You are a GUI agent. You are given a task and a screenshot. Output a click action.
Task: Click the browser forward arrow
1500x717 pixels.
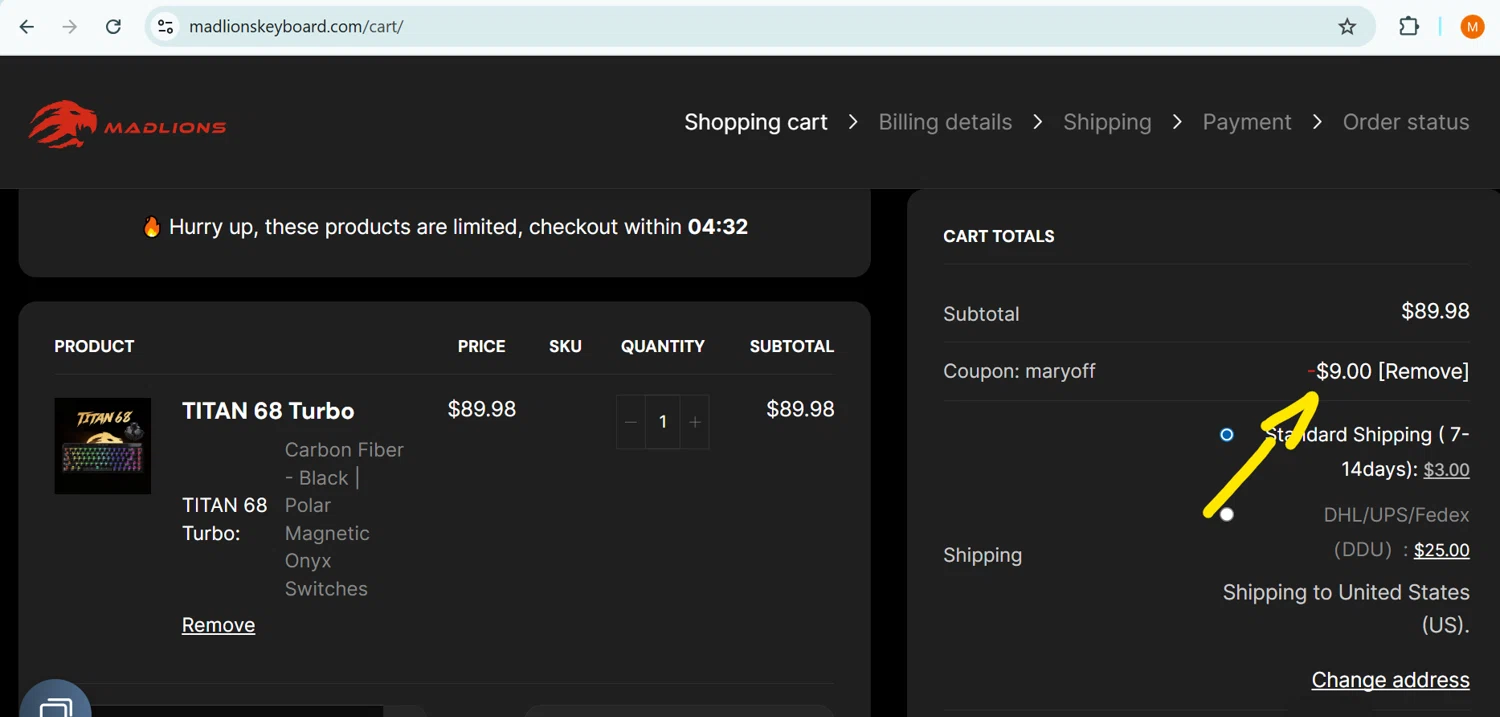[x=70, y=27]
